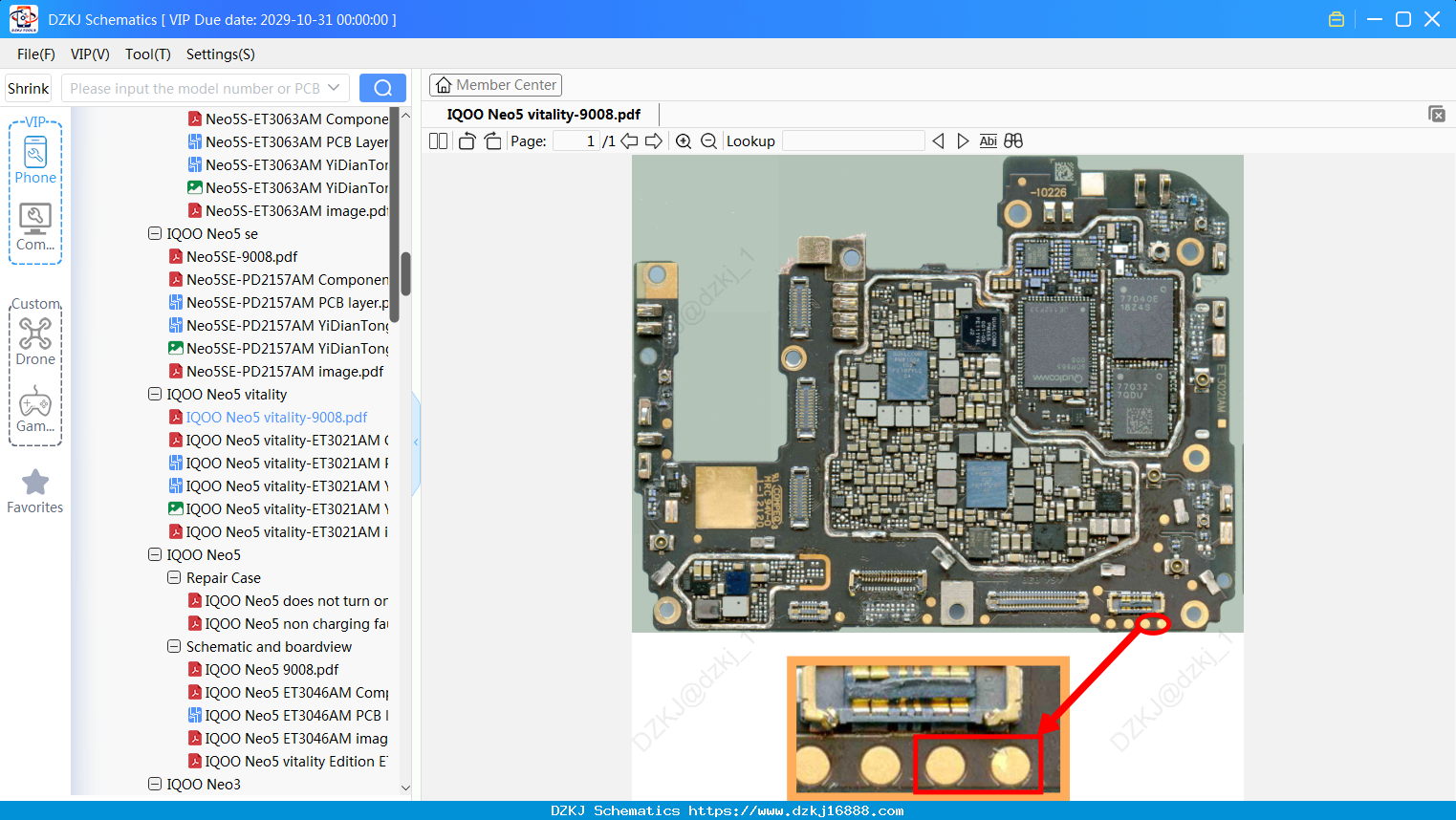The height and width of the screenshot is (820, 1456).
Task: Zoom in on the PDF
Action: click(684, 140)
